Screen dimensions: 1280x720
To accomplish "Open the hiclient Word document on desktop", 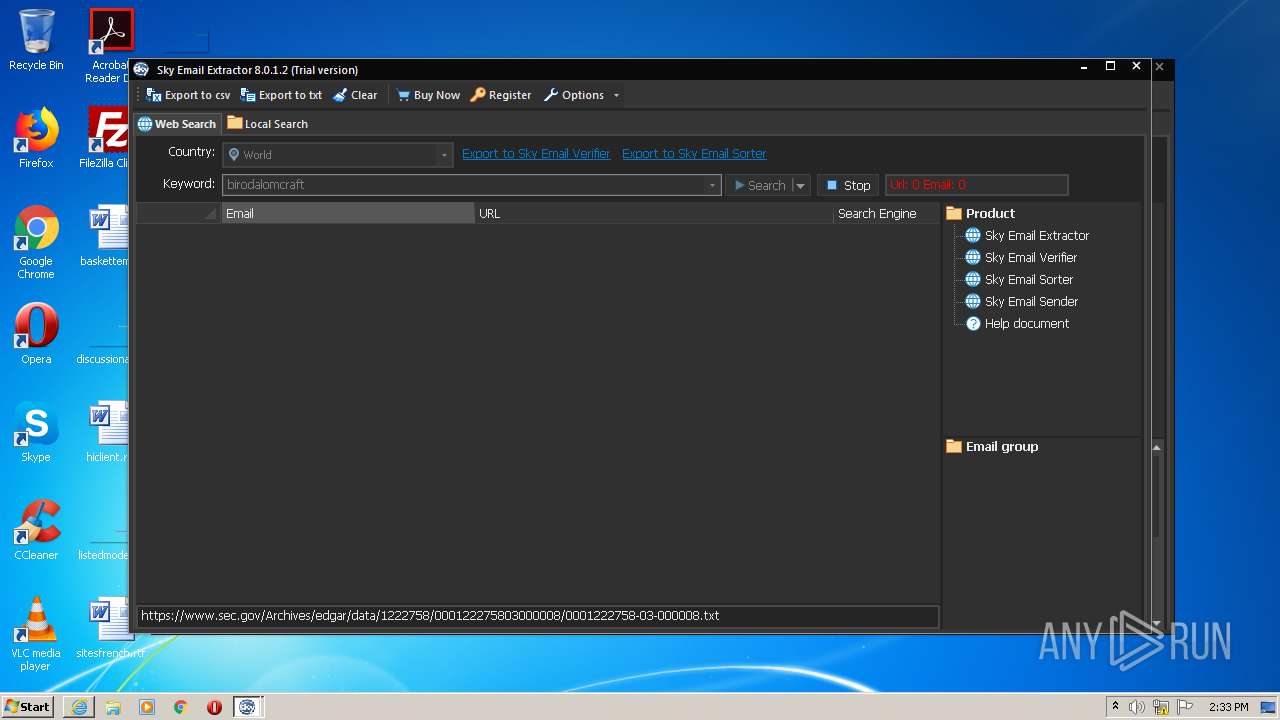I will 108,432.
